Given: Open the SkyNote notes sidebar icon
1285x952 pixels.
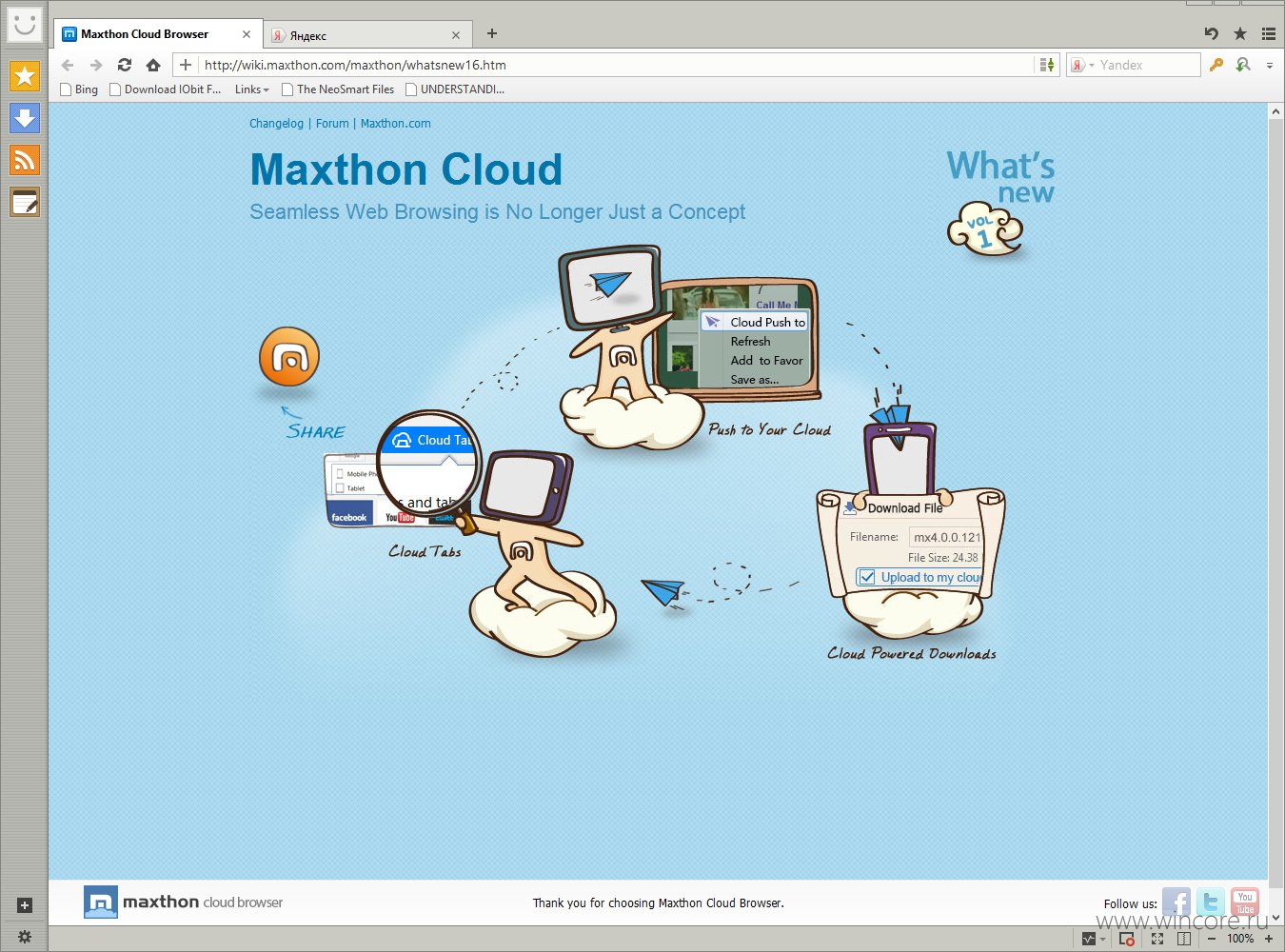Looking at the screenshot, I should pos(25,202).
